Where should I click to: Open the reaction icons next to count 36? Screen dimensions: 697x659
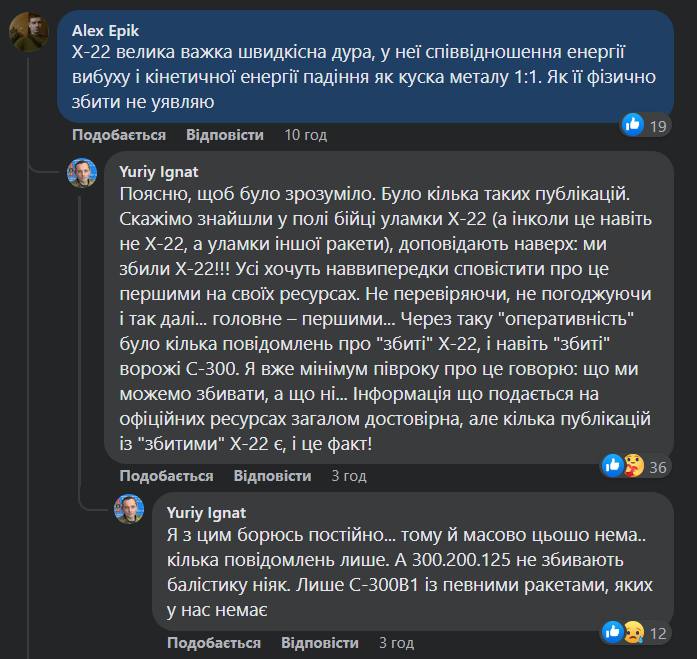tap(622, 465)
